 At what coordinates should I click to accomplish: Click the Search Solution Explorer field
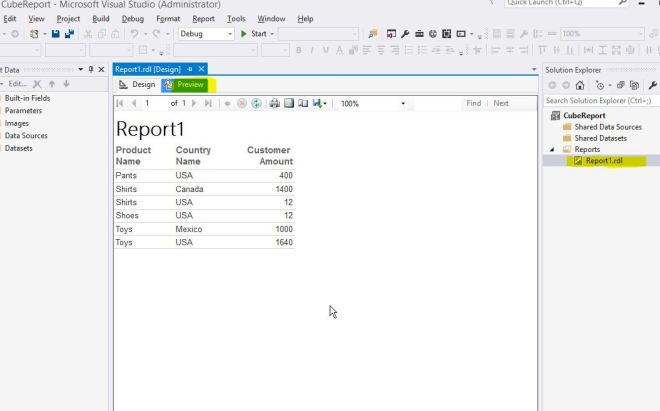[x=598, y=100]
